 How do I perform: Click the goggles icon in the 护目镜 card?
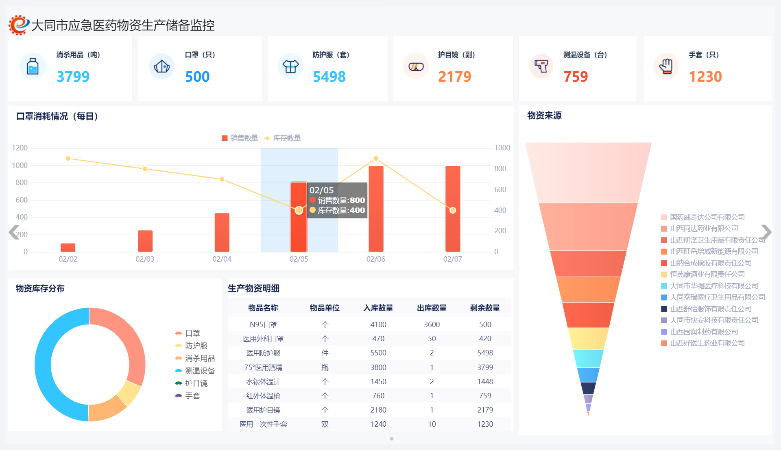click(417, 68)
